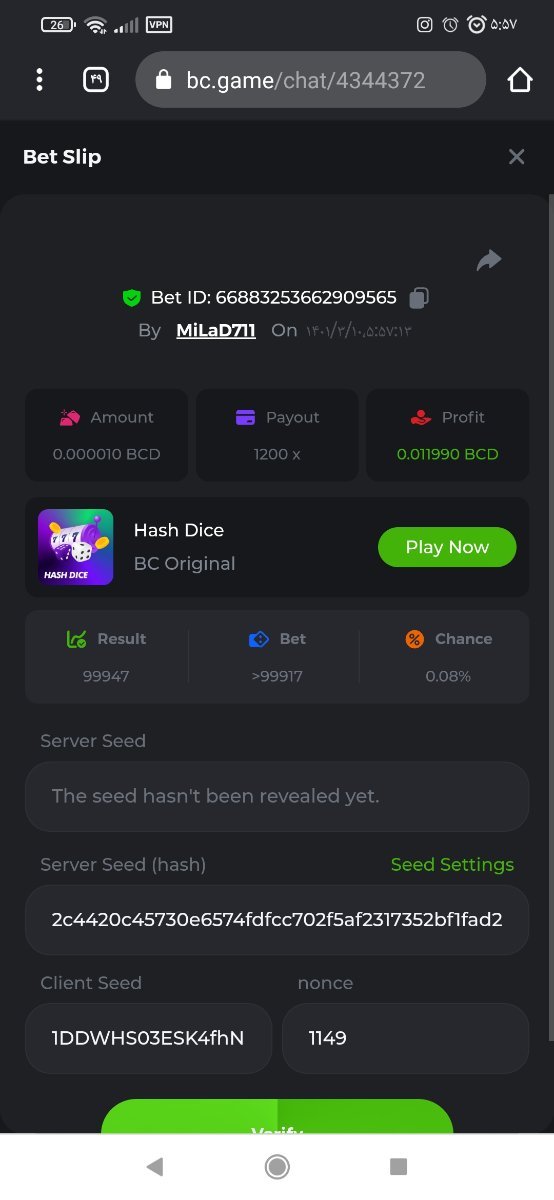Tap the browser home icon

[520, 80]
